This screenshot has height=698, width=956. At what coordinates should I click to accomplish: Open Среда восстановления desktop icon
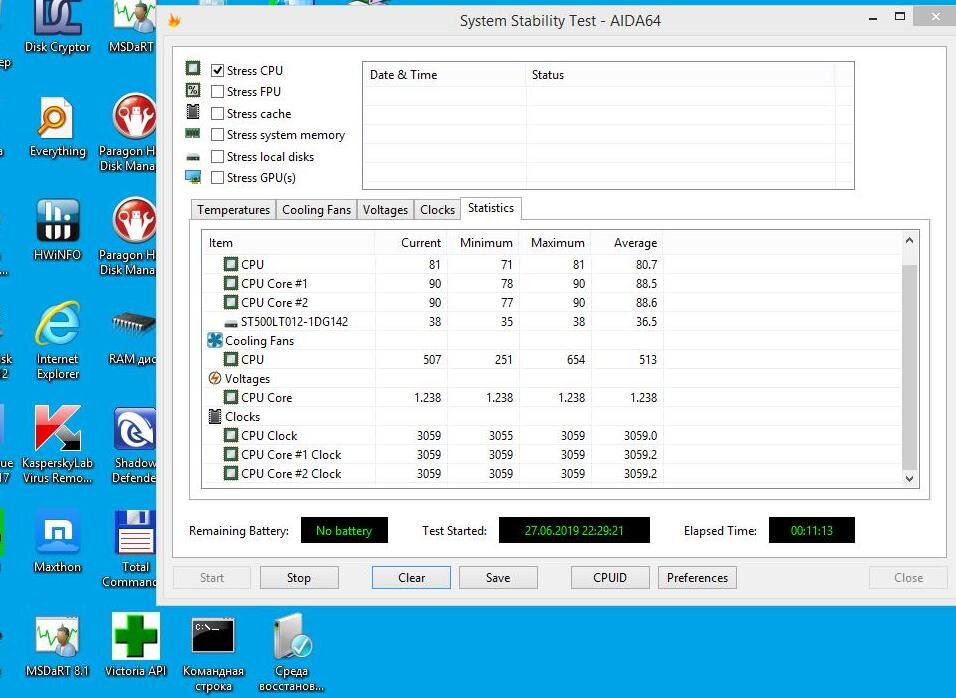(291, 653)
